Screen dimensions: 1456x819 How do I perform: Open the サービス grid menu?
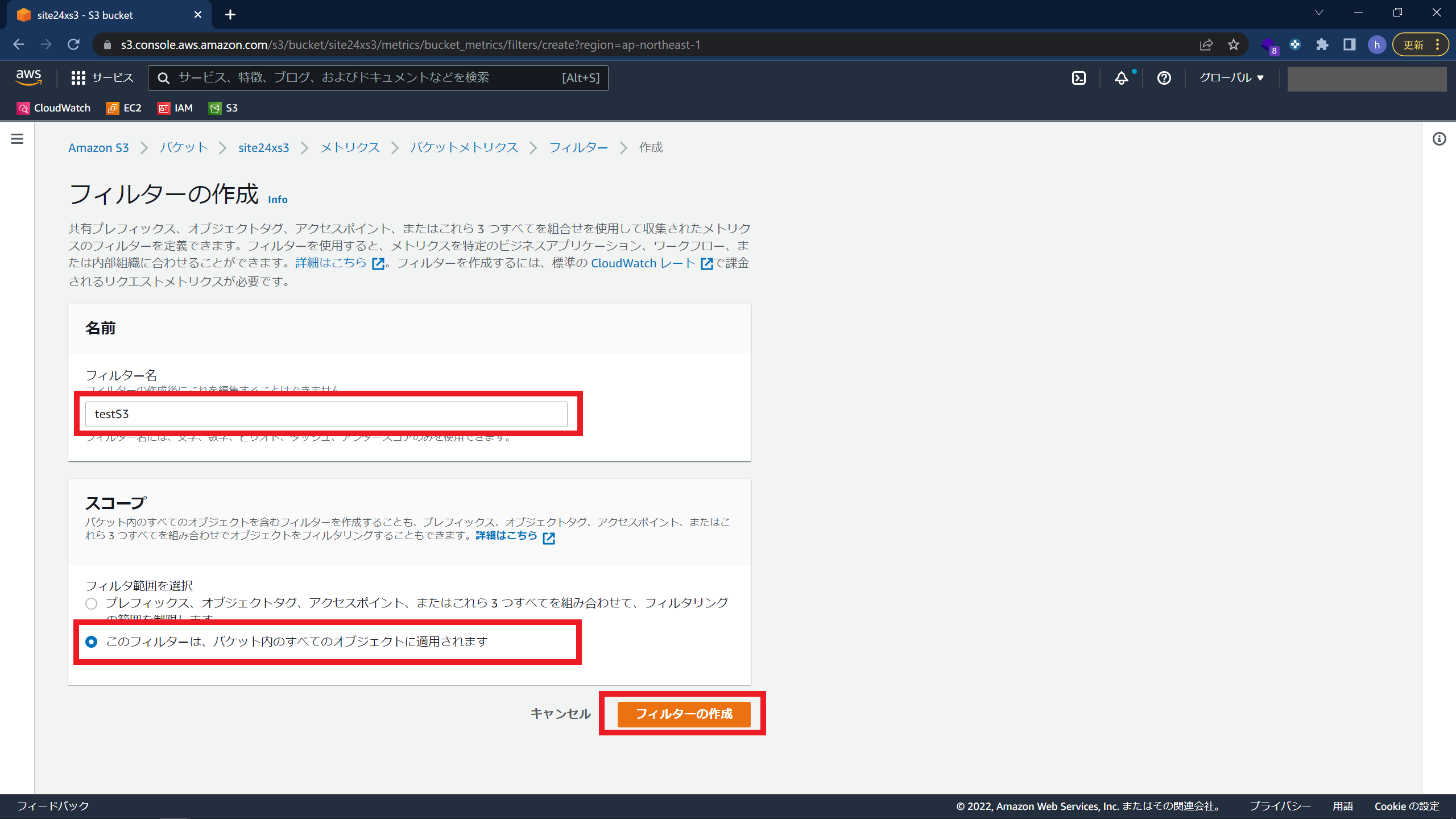pyautogui.click(x=102, y=78)
